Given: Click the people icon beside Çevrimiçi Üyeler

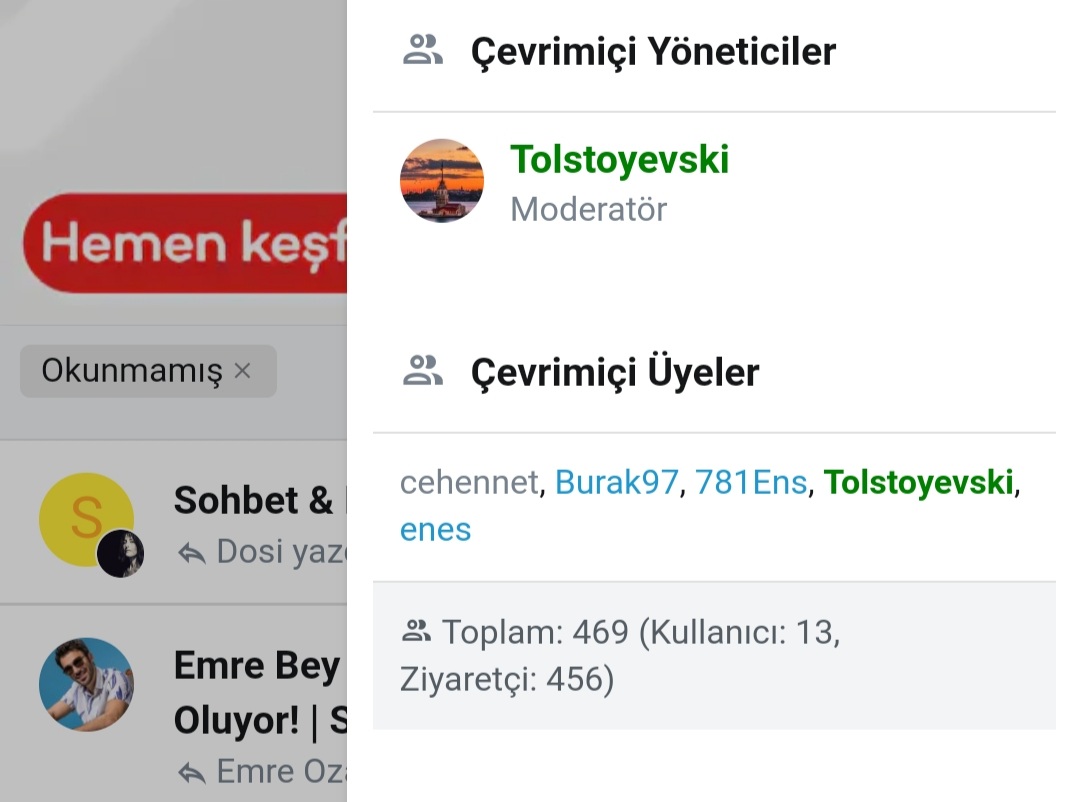Looking at the screenshot, I should coord(422,371).
